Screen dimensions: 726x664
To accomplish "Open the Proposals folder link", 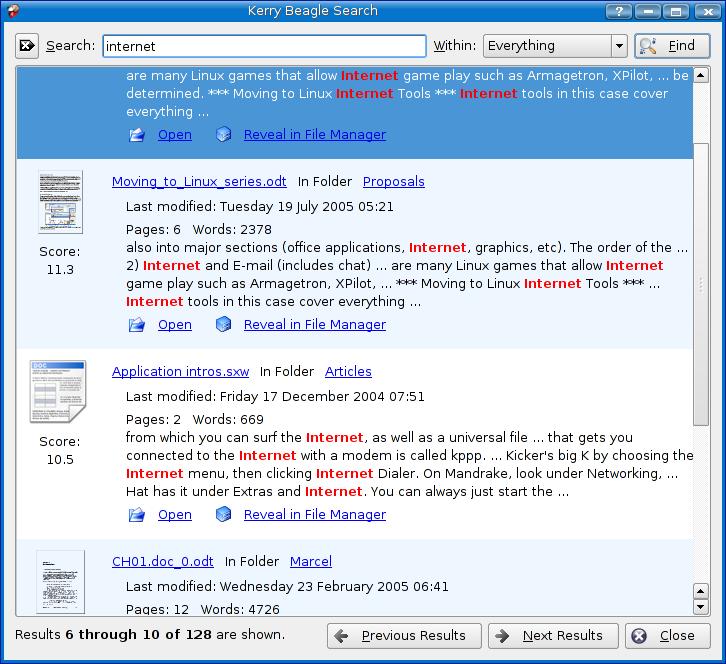I will (393, 181).
